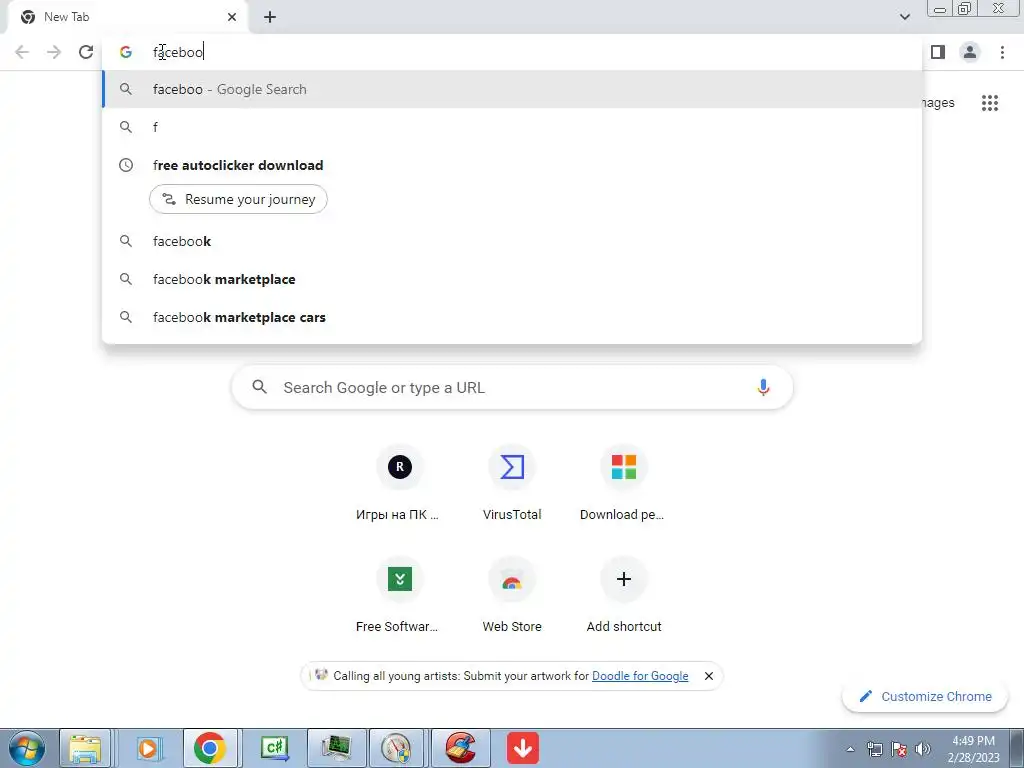1024x768 pixels.
Task: Show hidden system tray icons
Action: 850,749
